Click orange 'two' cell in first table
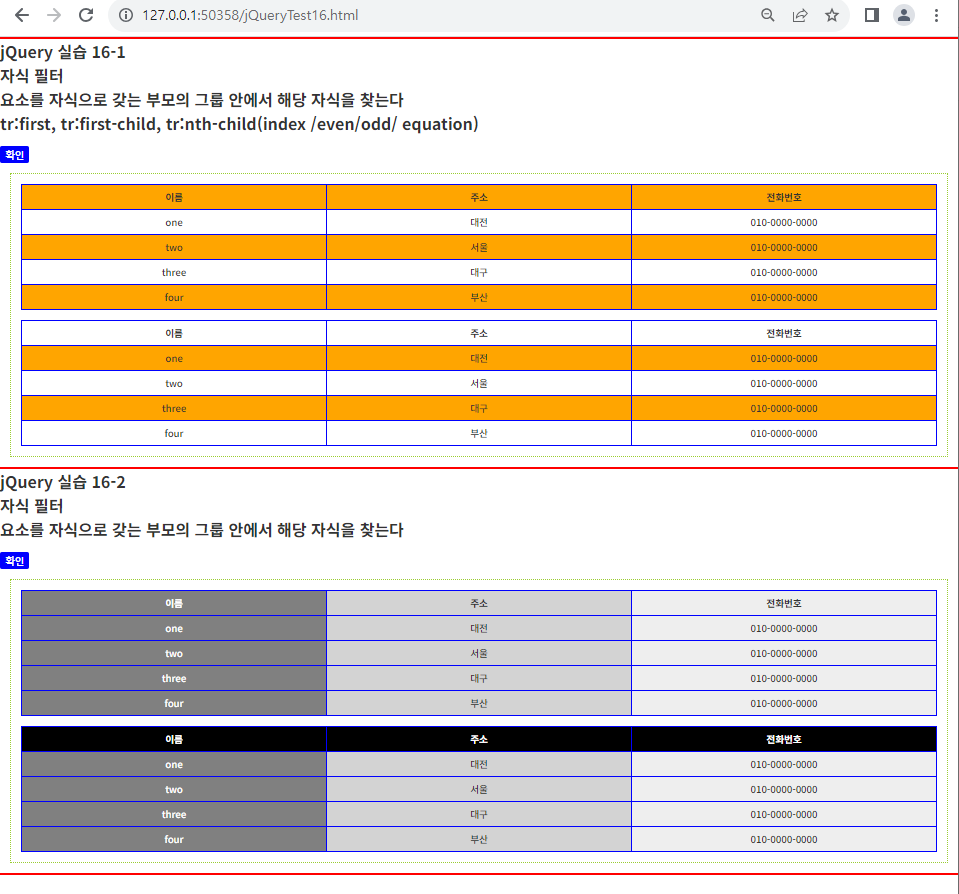The height and width of the screenshot is (894, 959). coord(174,248)
